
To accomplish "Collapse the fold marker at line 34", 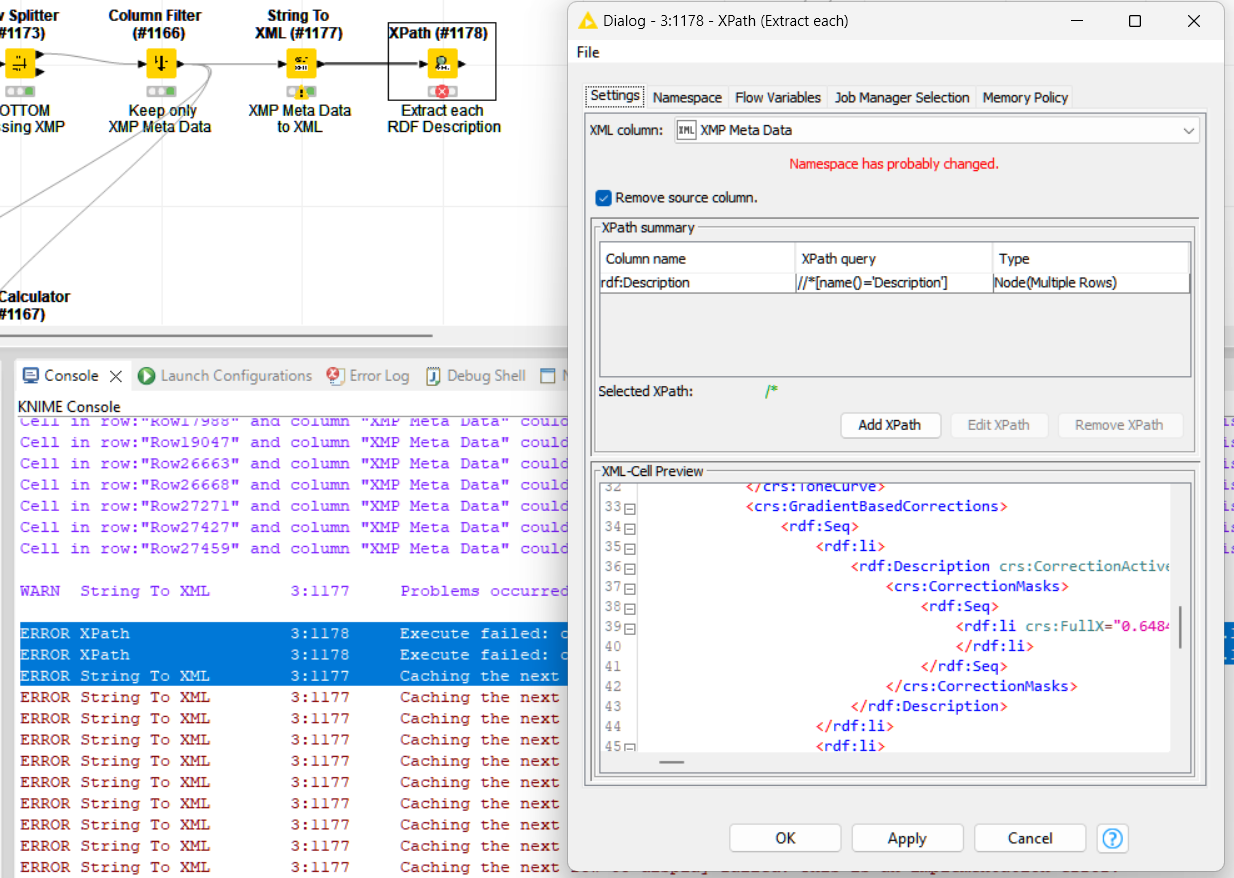I will pyautogui.click(x=631, y=527).
